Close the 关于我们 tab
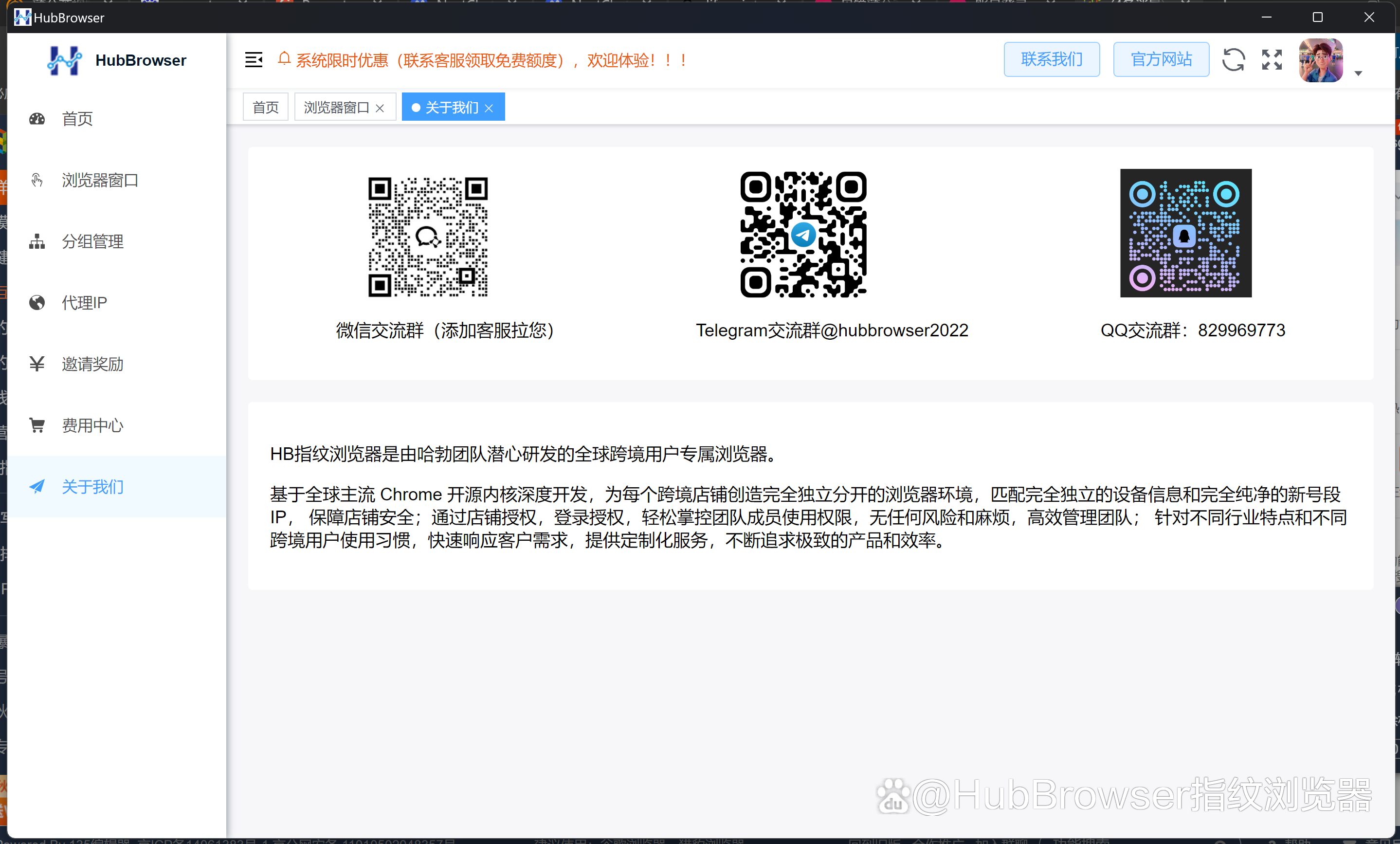Image resolution: width=1400 pixels, height=844 pixels. (x=489, y=108)
